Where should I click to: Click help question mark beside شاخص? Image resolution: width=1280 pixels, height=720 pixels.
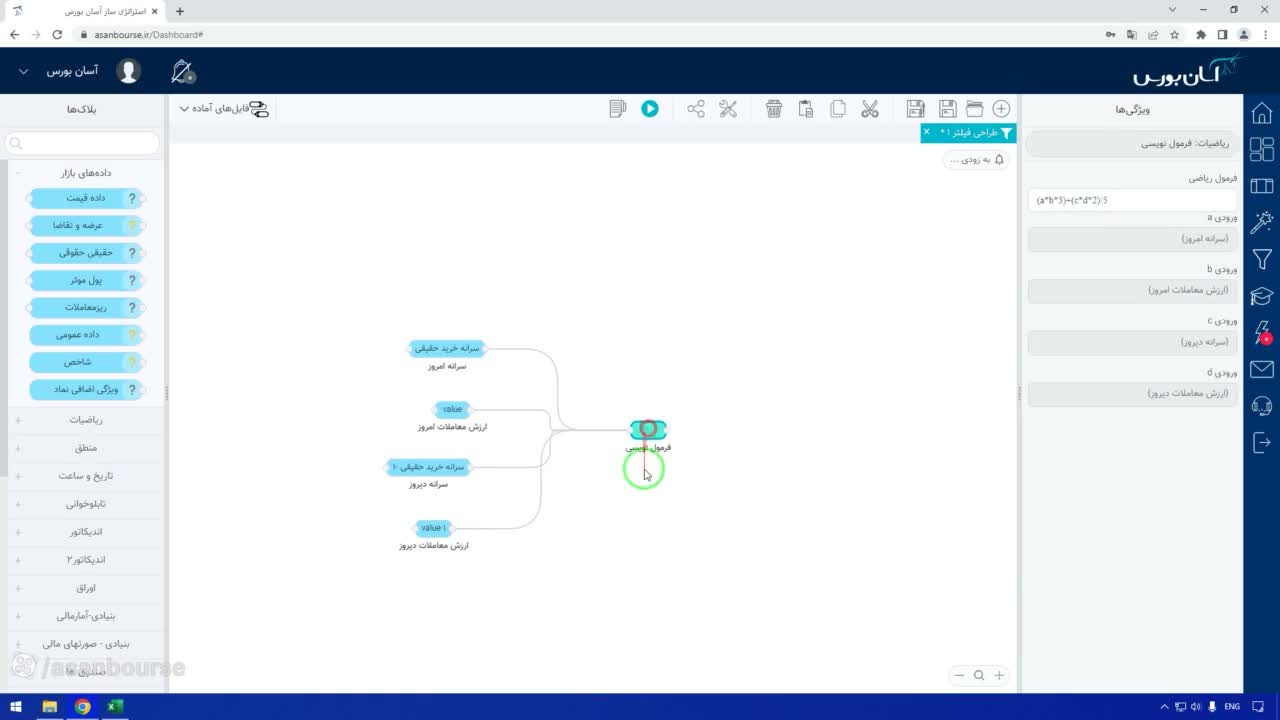tap(132, 362)
